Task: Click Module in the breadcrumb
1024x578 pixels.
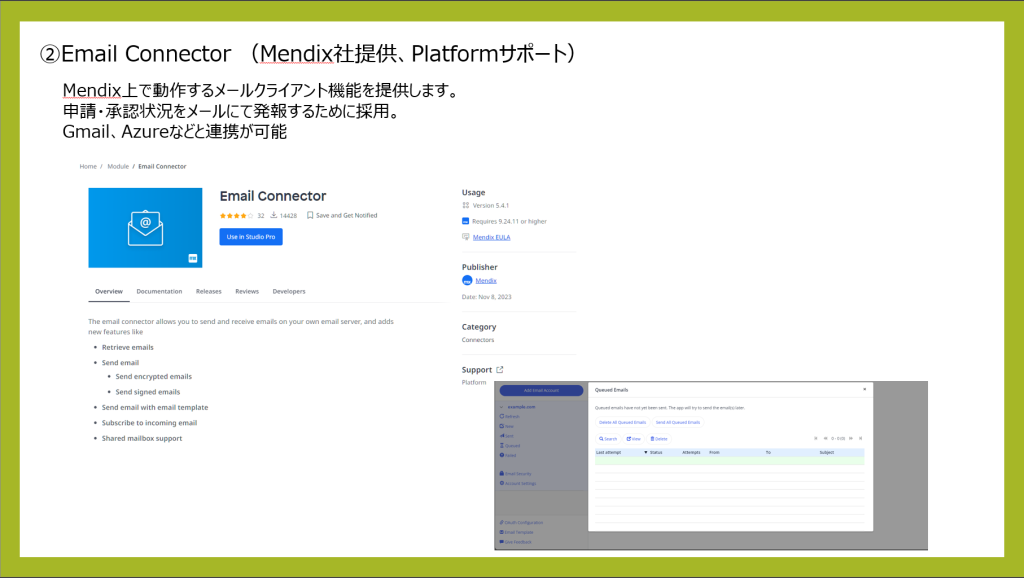Action: coord(117,166)
